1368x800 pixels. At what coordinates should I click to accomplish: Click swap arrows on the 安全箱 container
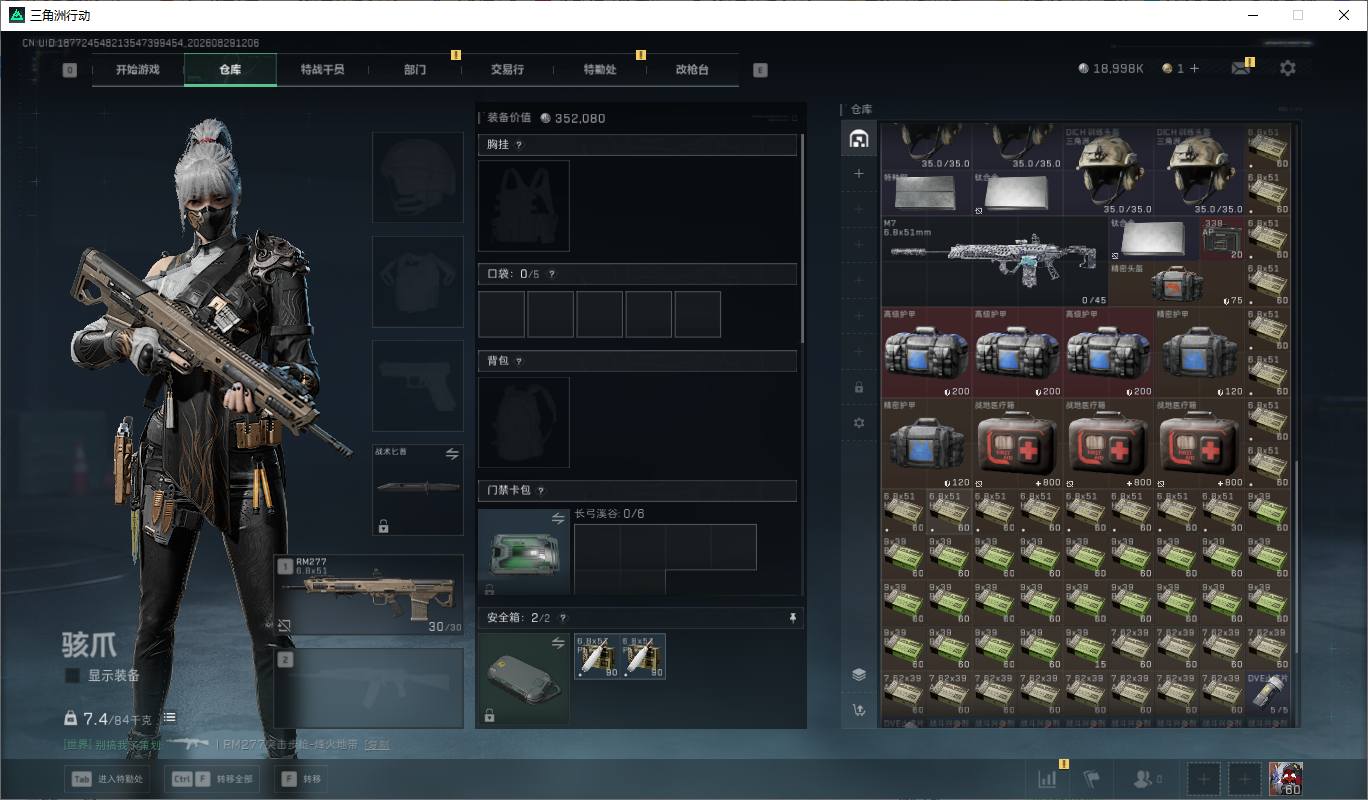point(558,642)
